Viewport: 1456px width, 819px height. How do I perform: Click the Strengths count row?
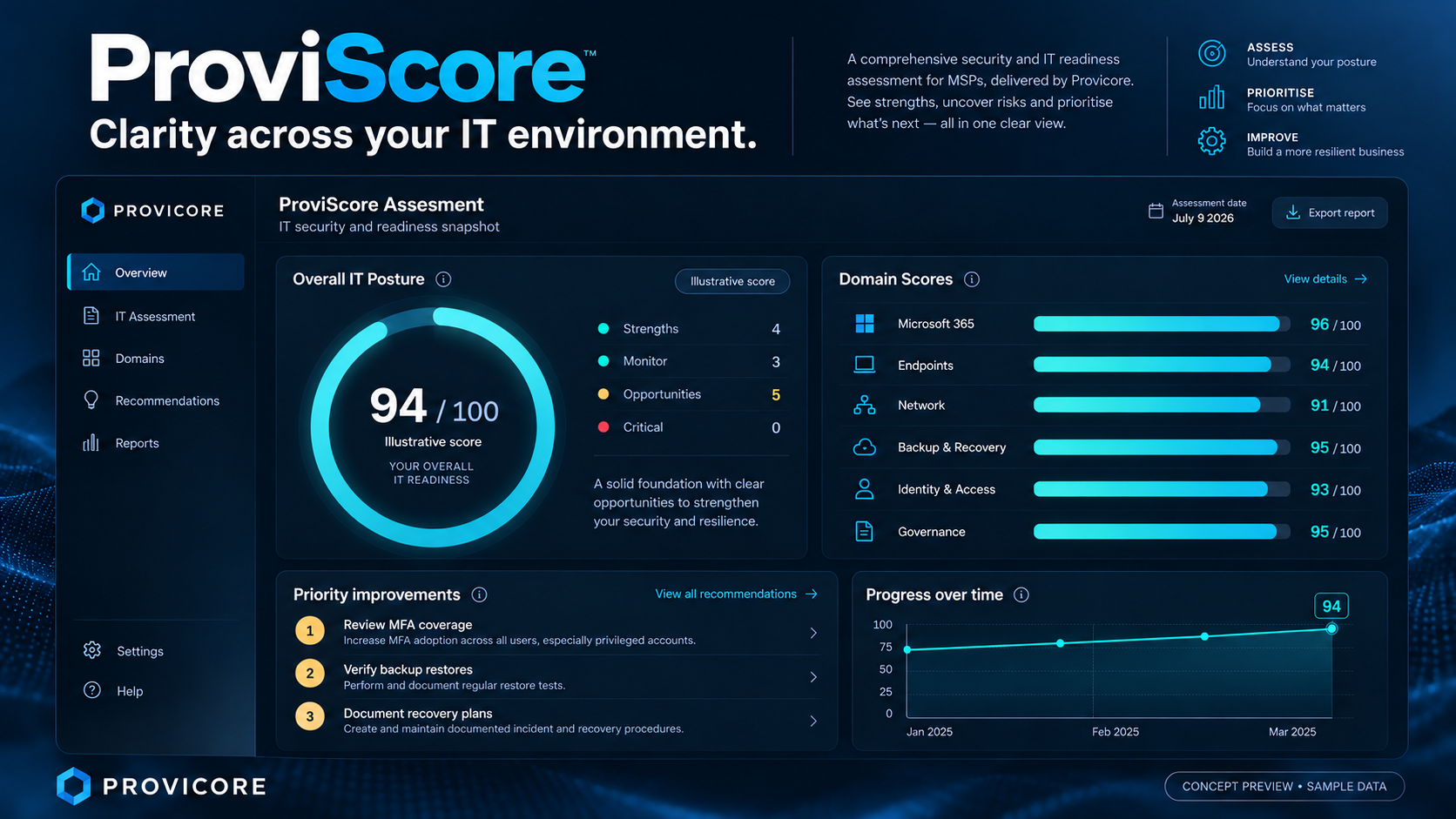point(691,329)
